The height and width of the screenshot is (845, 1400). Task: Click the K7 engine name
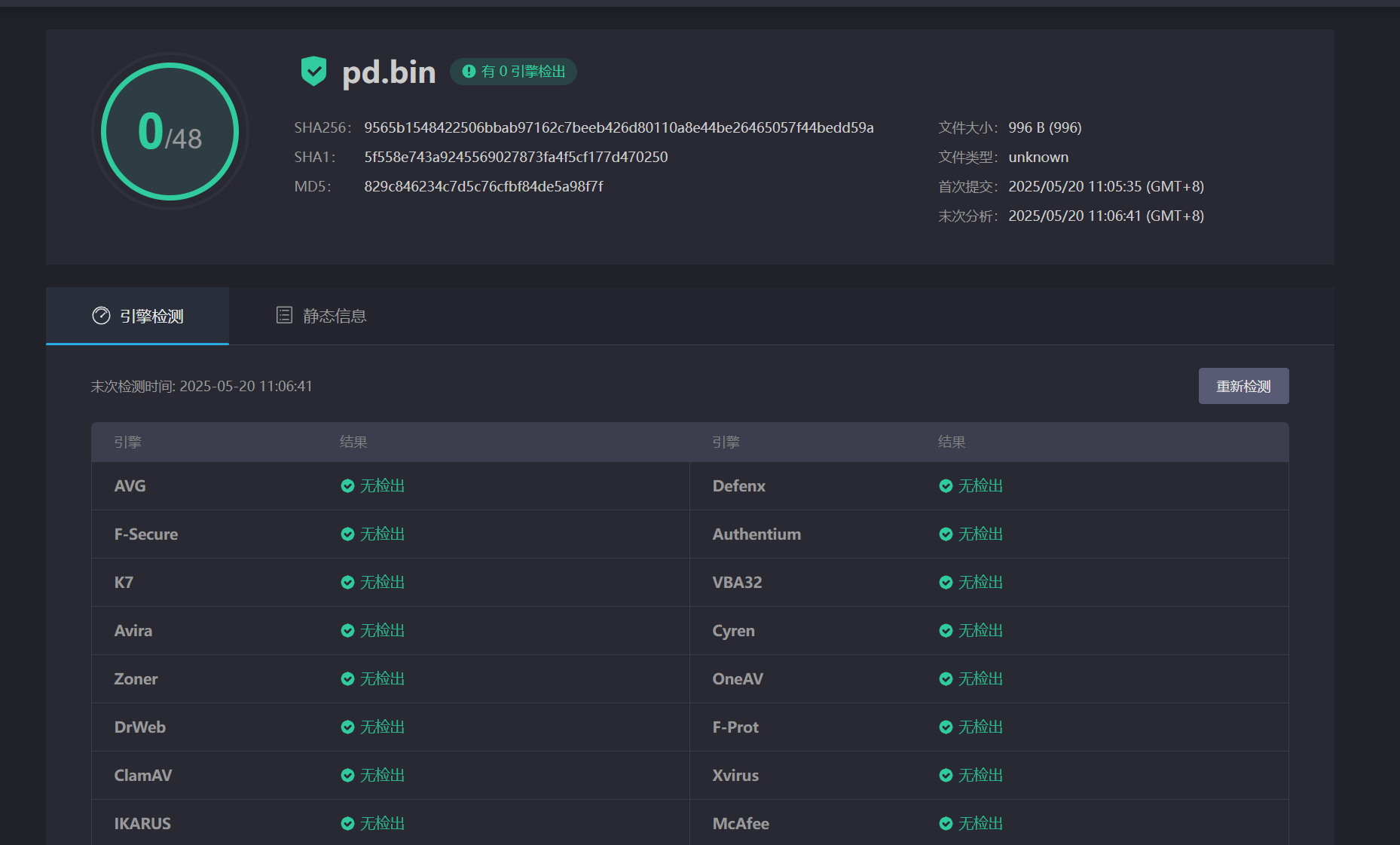(124, 583)
